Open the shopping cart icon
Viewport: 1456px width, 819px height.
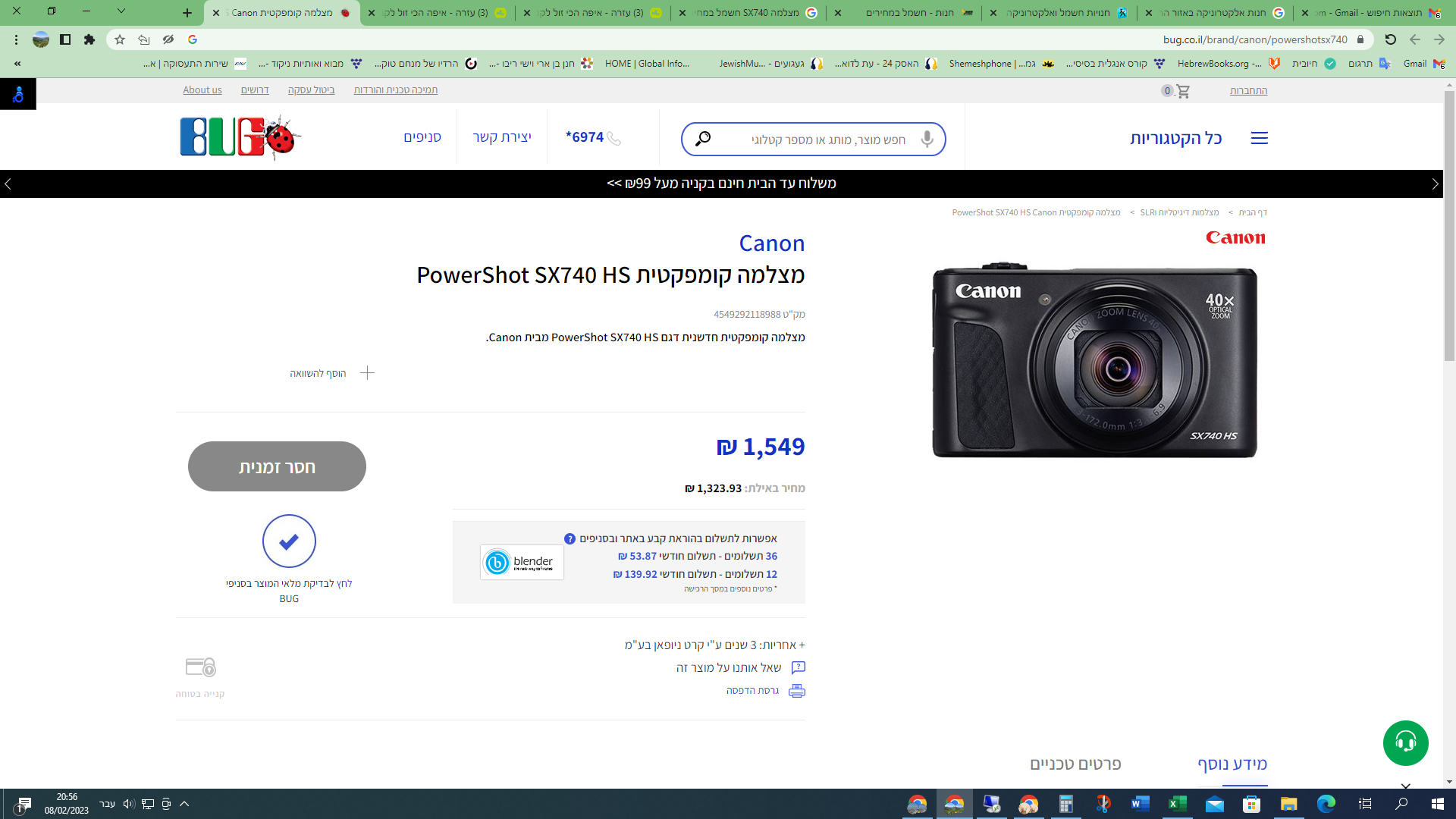point(1183,91)
